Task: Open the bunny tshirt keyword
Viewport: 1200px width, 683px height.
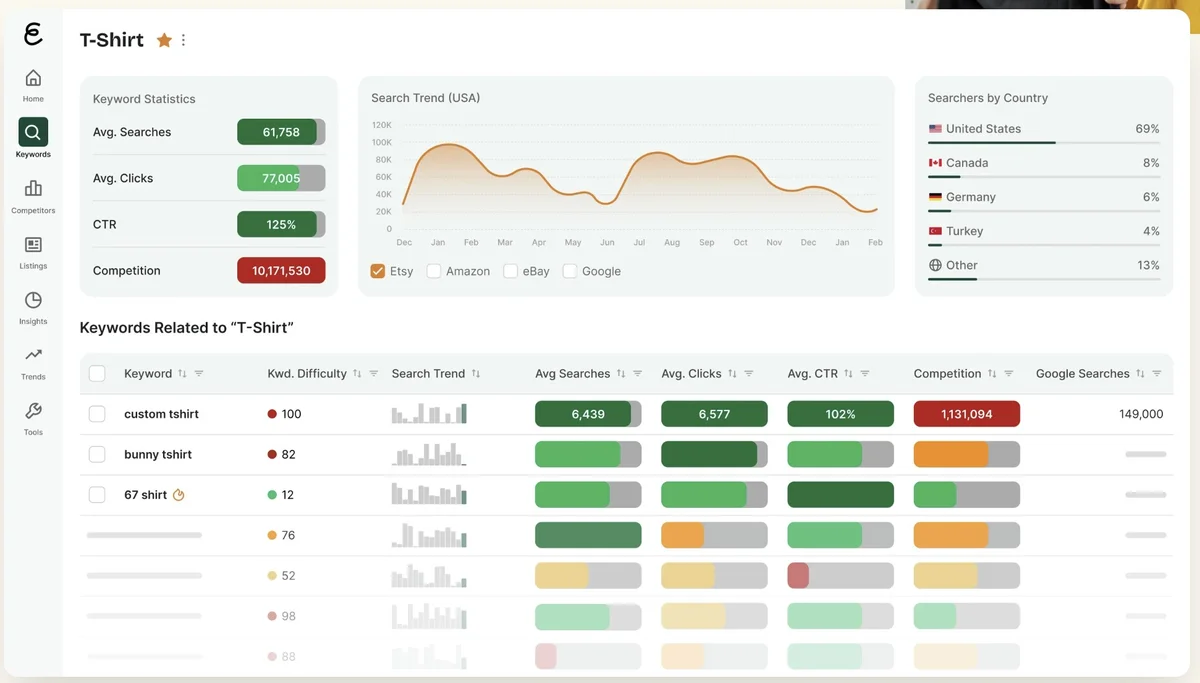Action: pyautogui.click(x=158, y=454)
